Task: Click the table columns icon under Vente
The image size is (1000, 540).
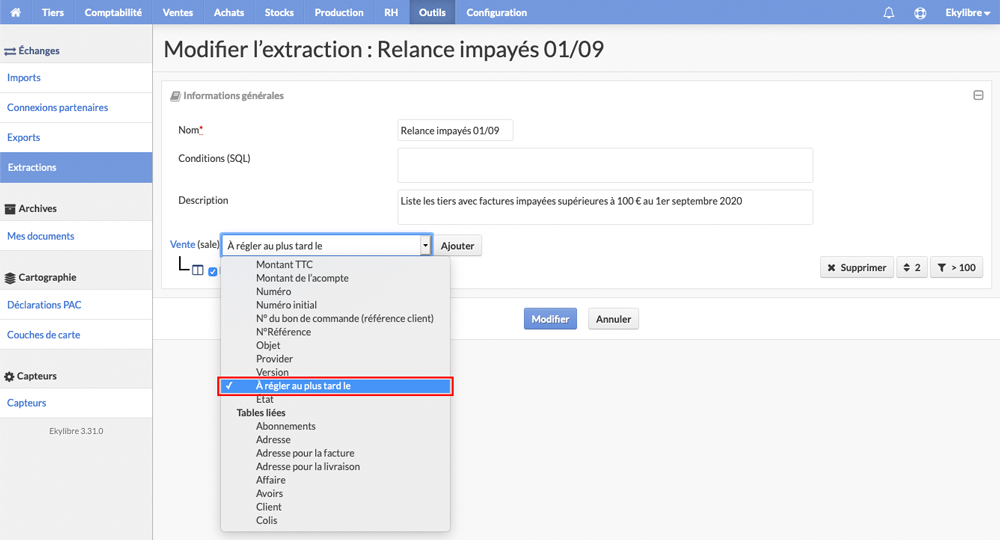Action: 198,270
